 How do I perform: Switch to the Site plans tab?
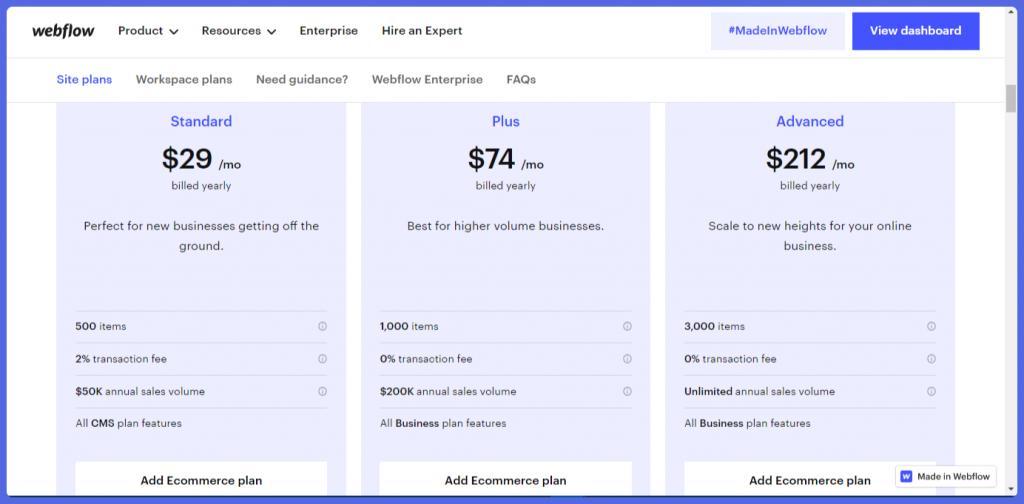[84, 80]
